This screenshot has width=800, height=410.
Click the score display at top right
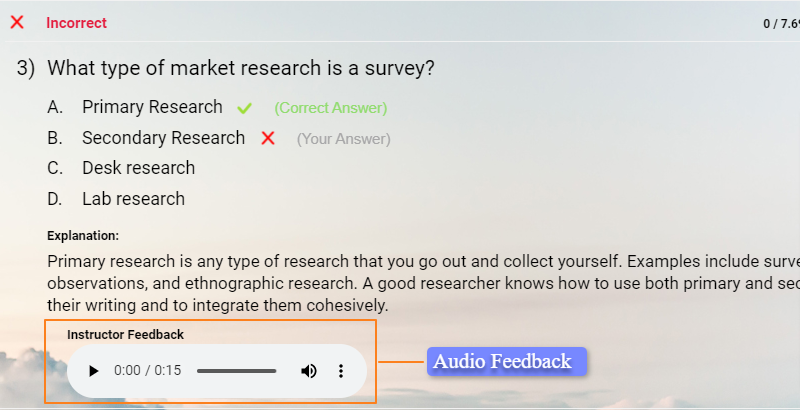click(x=780, y=23)
